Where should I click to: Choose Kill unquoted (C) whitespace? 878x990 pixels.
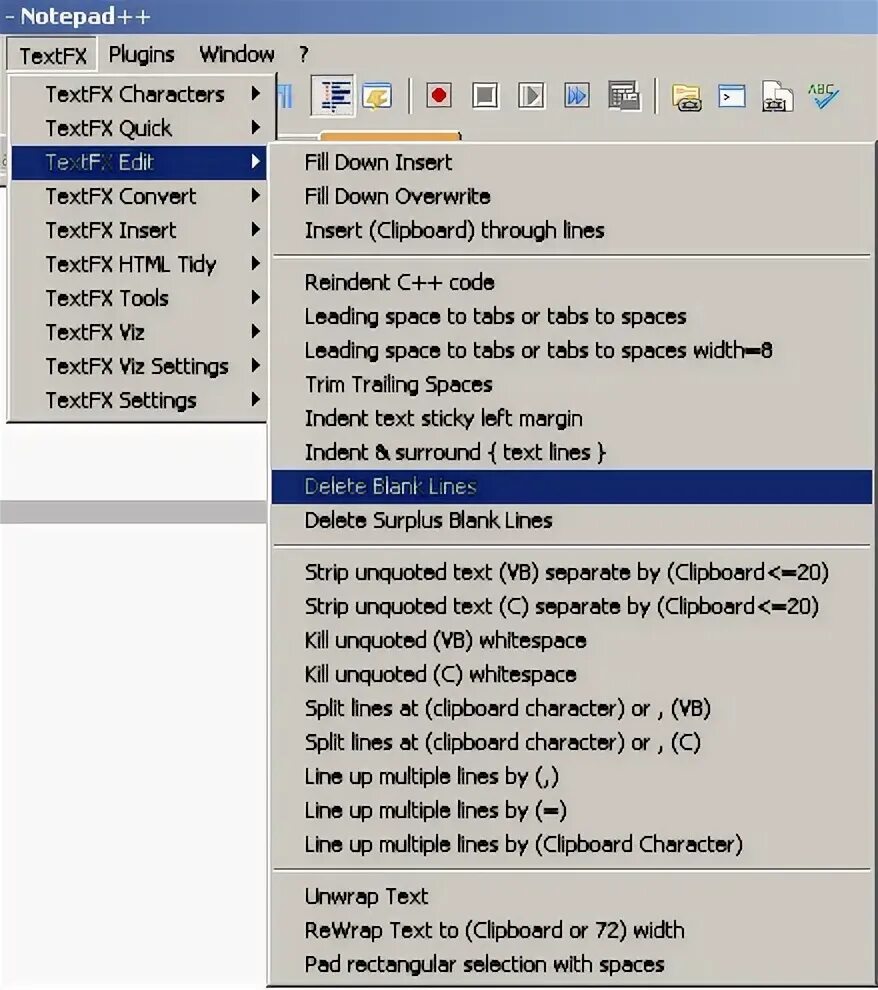point(572,675)
